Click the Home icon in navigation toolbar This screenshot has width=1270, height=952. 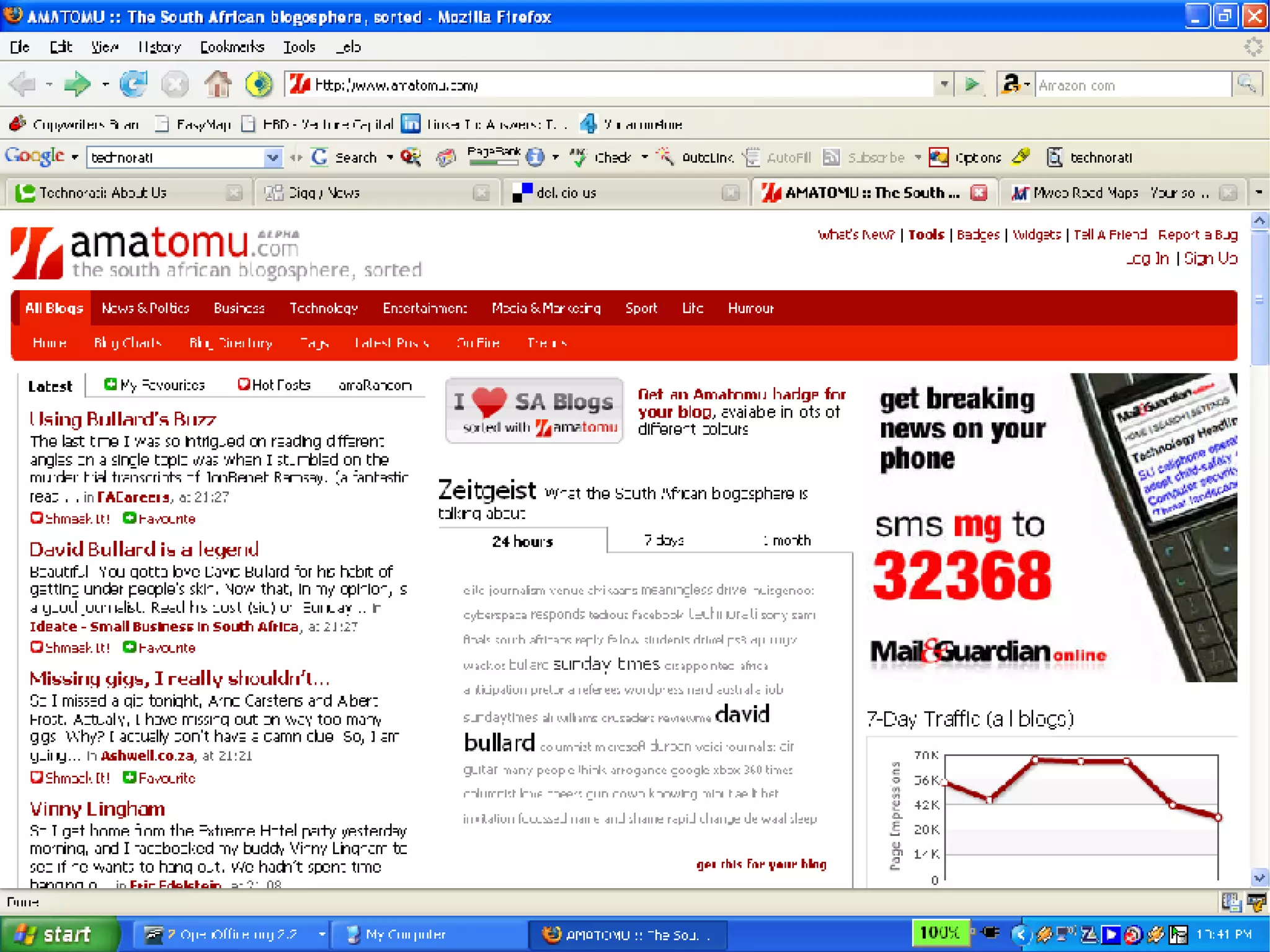[218, 84]
